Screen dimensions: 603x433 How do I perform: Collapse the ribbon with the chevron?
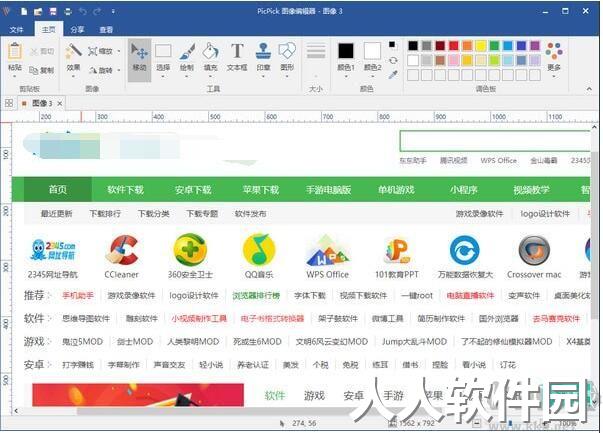589,89
